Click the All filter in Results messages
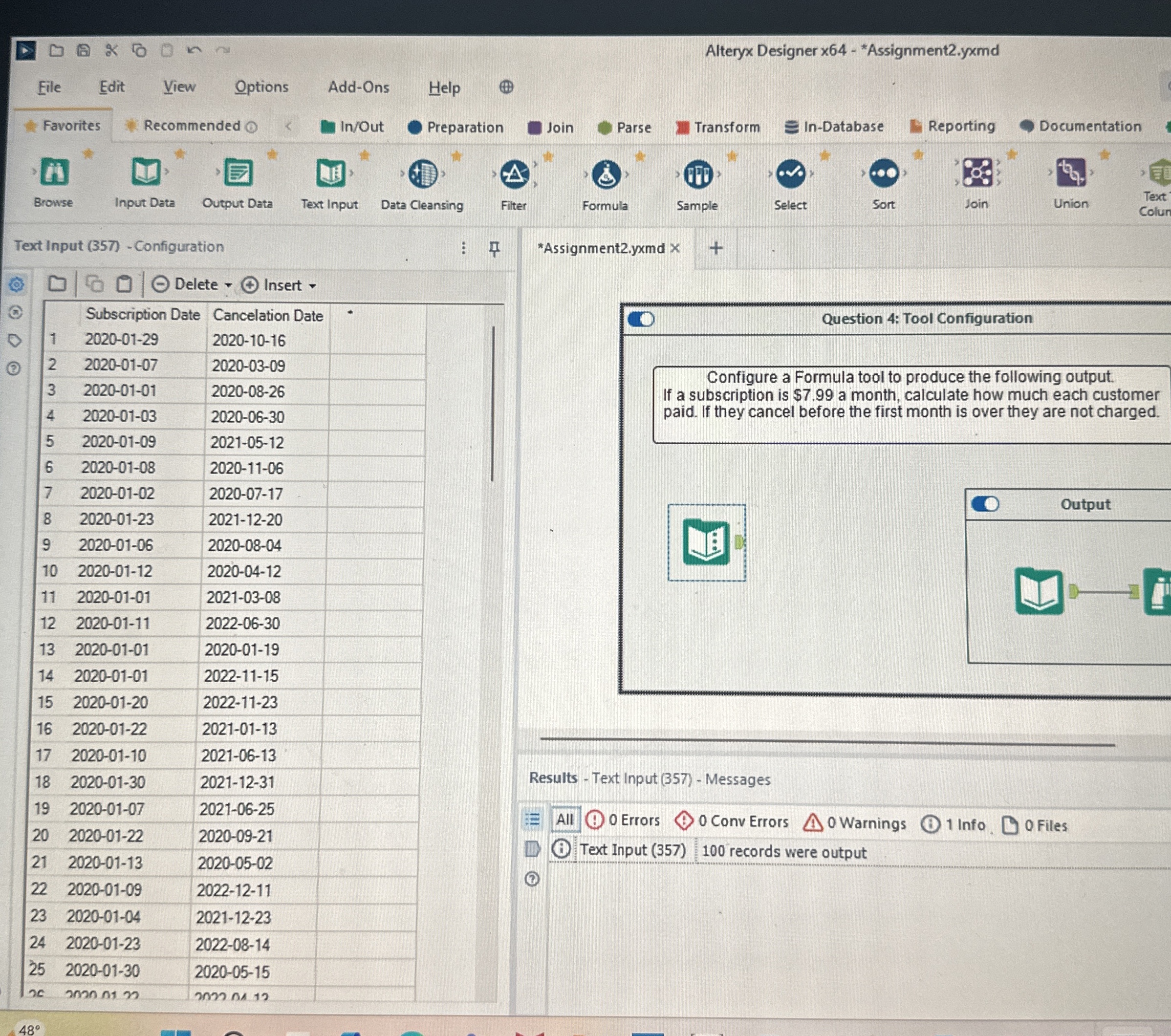Screen dimensions: 1171x1036 (x=564, y=820)
